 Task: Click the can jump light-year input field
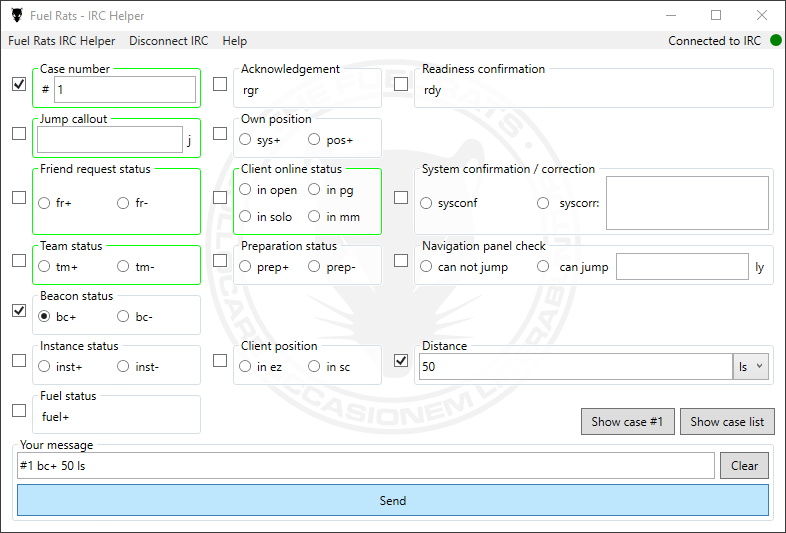point(682,266)
